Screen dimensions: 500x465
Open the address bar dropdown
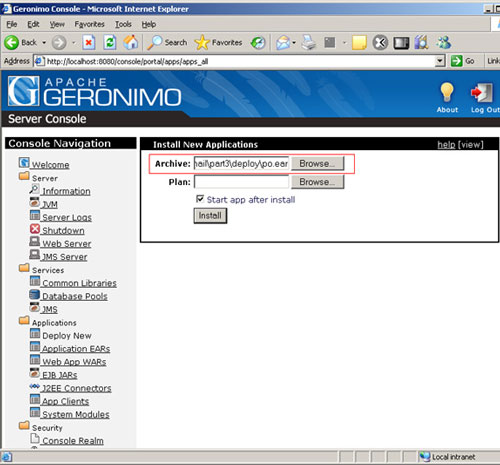coord(440,61)
